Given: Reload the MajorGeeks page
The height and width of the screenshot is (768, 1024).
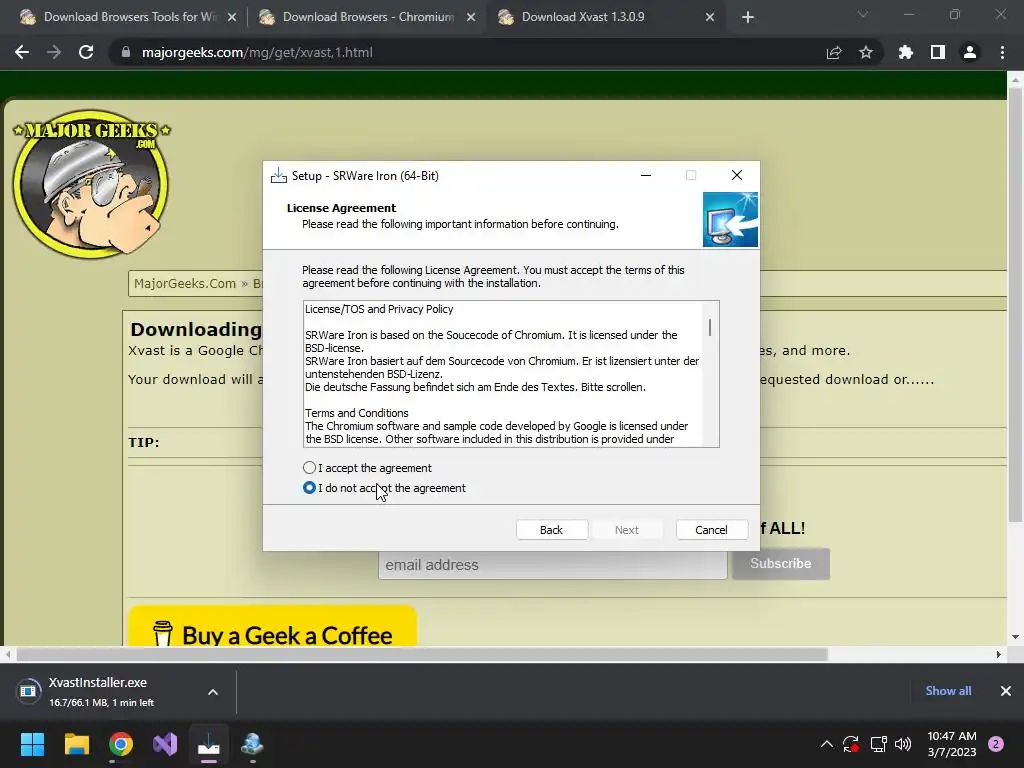Looking at the screenshot, I should 86,52.
